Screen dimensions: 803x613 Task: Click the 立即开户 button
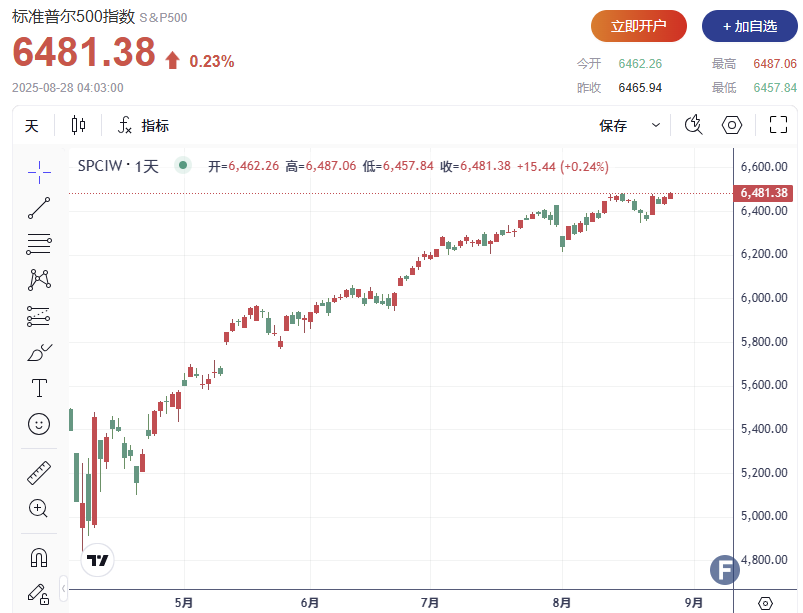639,26
